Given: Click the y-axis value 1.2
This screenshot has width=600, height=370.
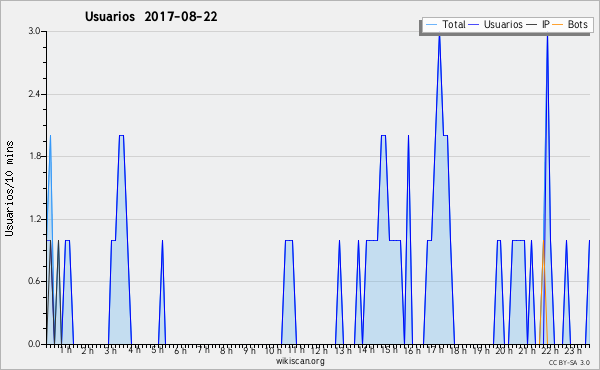Looking at the screenshot, I should pyautogui.click(x=35, y=219).
